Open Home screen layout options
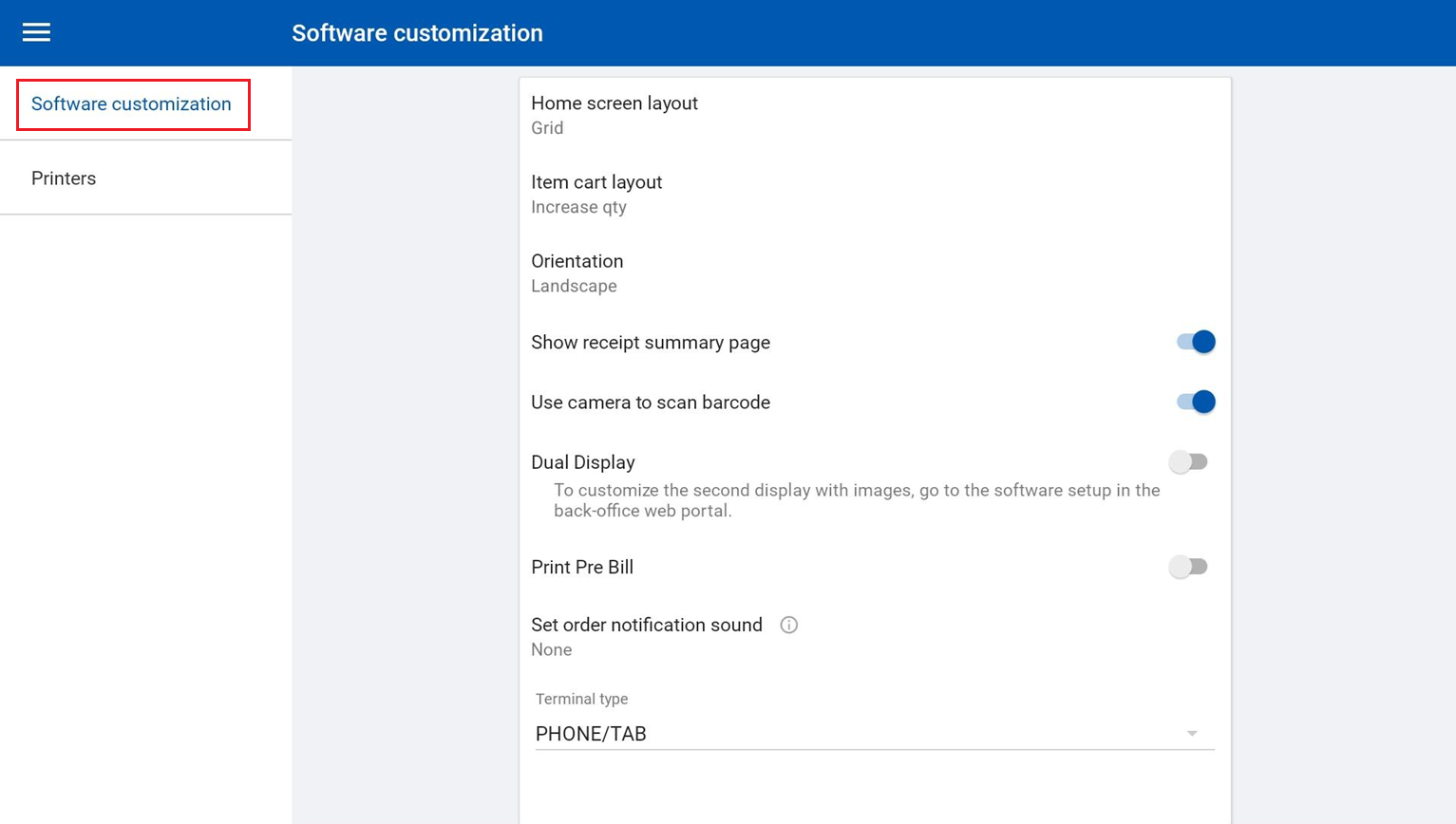1456x824 pixels. pos(614,103)
